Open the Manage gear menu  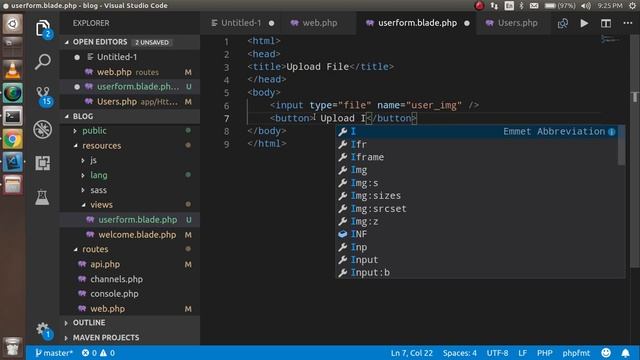click(x=43, y=330)
